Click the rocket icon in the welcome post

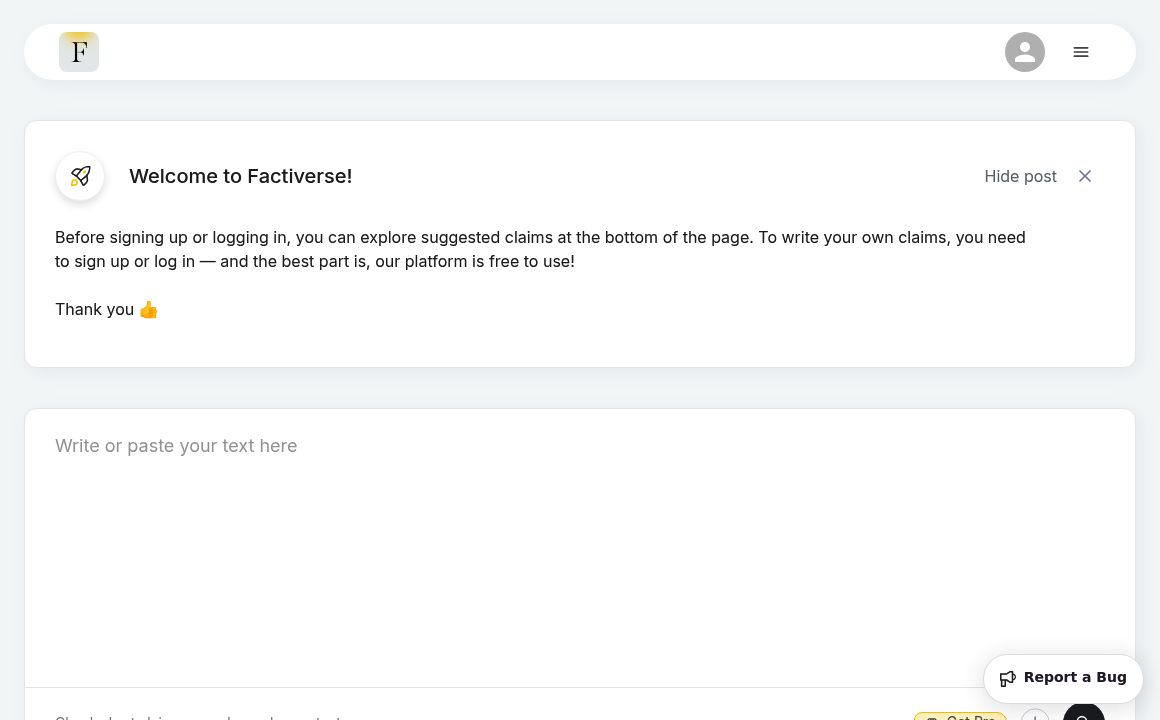click(80, 176)
